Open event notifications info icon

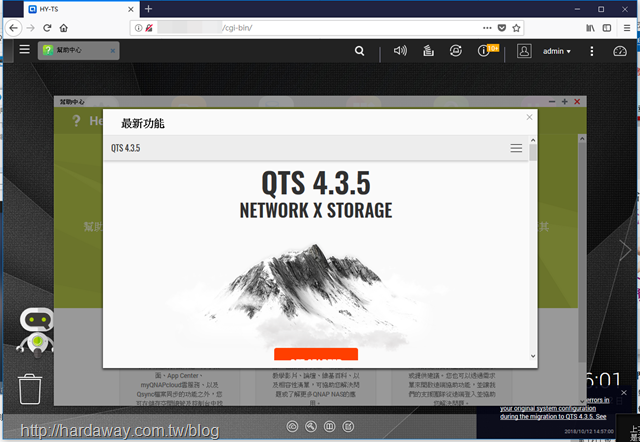[x=483, y=51]
